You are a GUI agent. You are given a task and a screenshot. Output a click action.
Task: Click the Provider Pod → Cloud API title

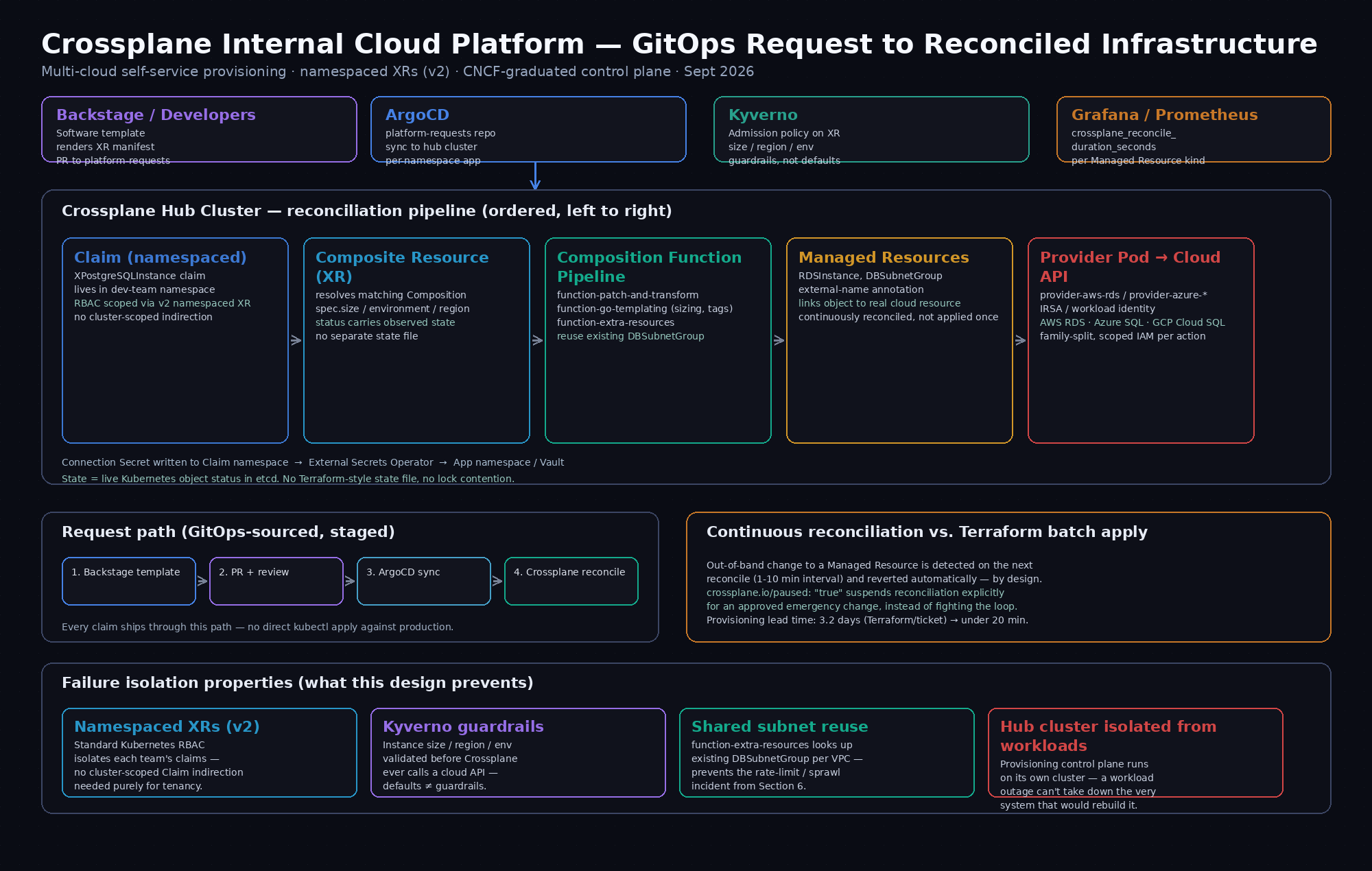click(1130, 267)
